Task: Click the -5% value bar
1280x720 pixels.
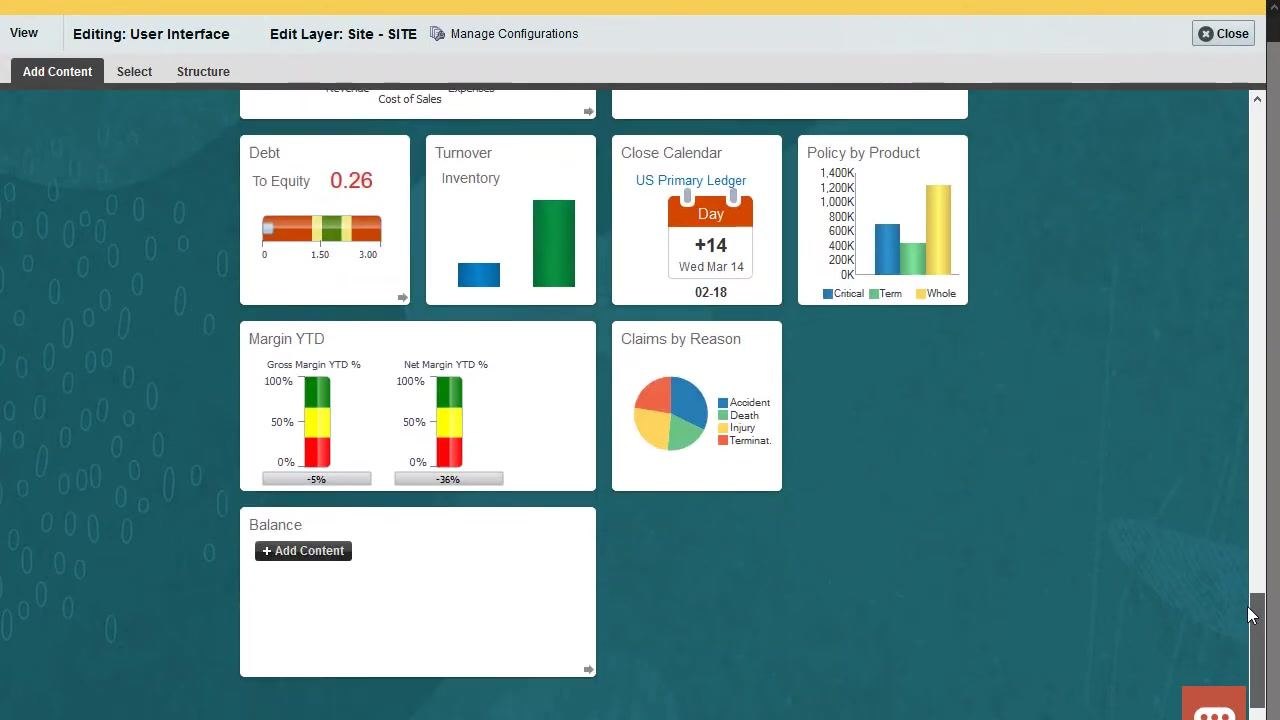Action: 317,479
